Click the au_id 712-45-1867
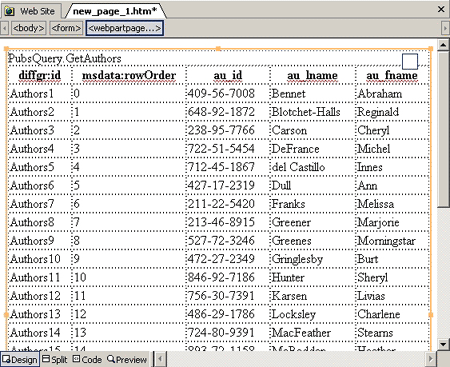The height and width of the screenshot is (367, 450). (221, 167)
